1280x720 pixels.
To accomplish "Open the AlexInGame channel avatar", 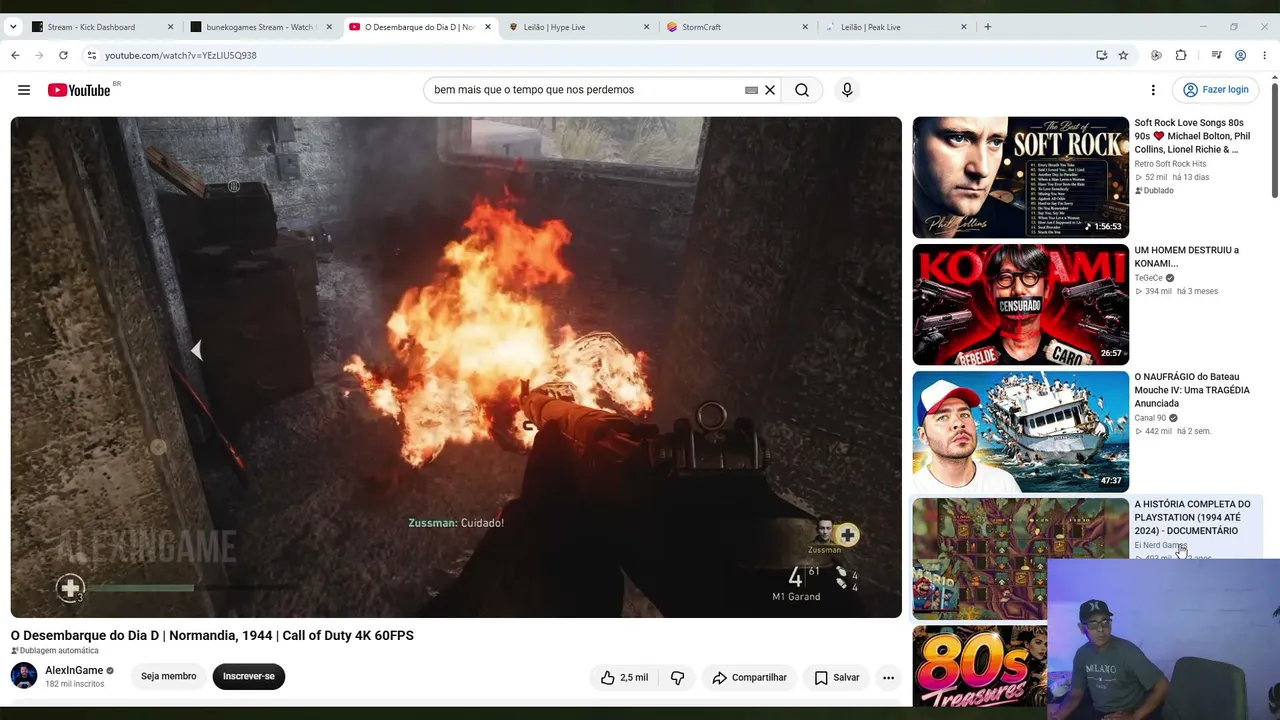I will [24, 676].
